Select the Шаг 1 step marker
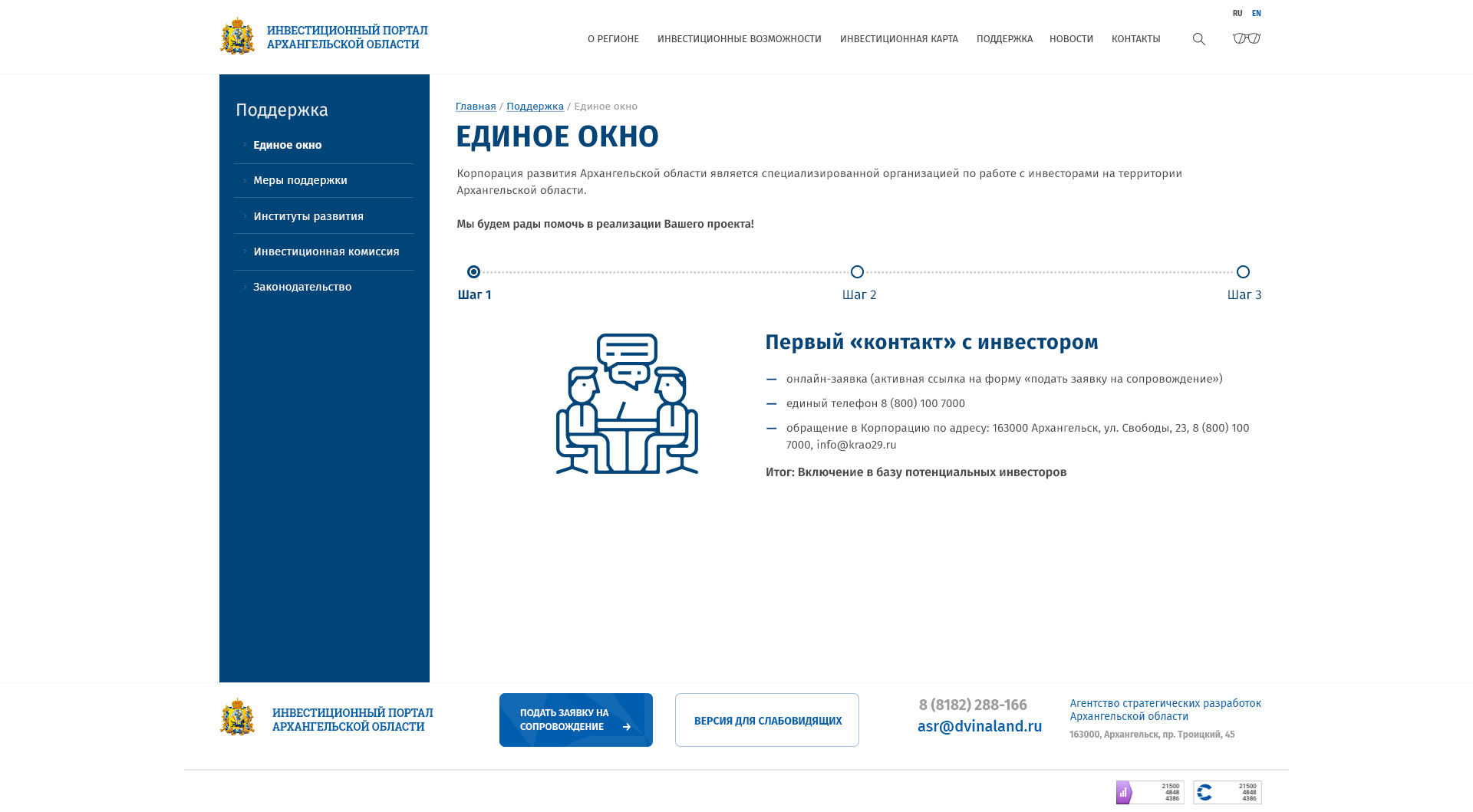This screenshot has height=812, width=1473. click(x=473, y=272)
